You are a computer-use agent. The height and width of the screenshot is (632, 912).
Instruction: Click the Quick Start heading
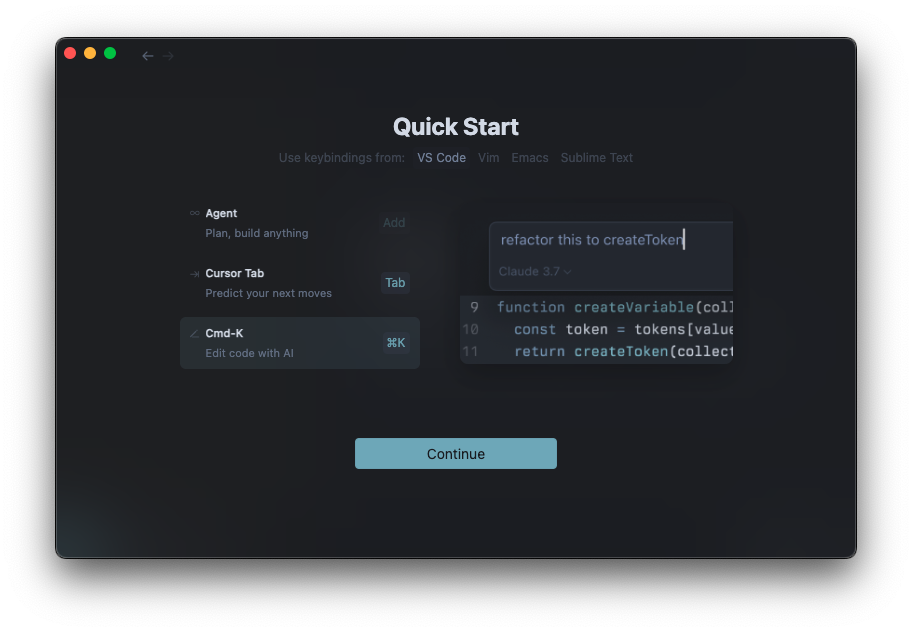pos(455,127)
